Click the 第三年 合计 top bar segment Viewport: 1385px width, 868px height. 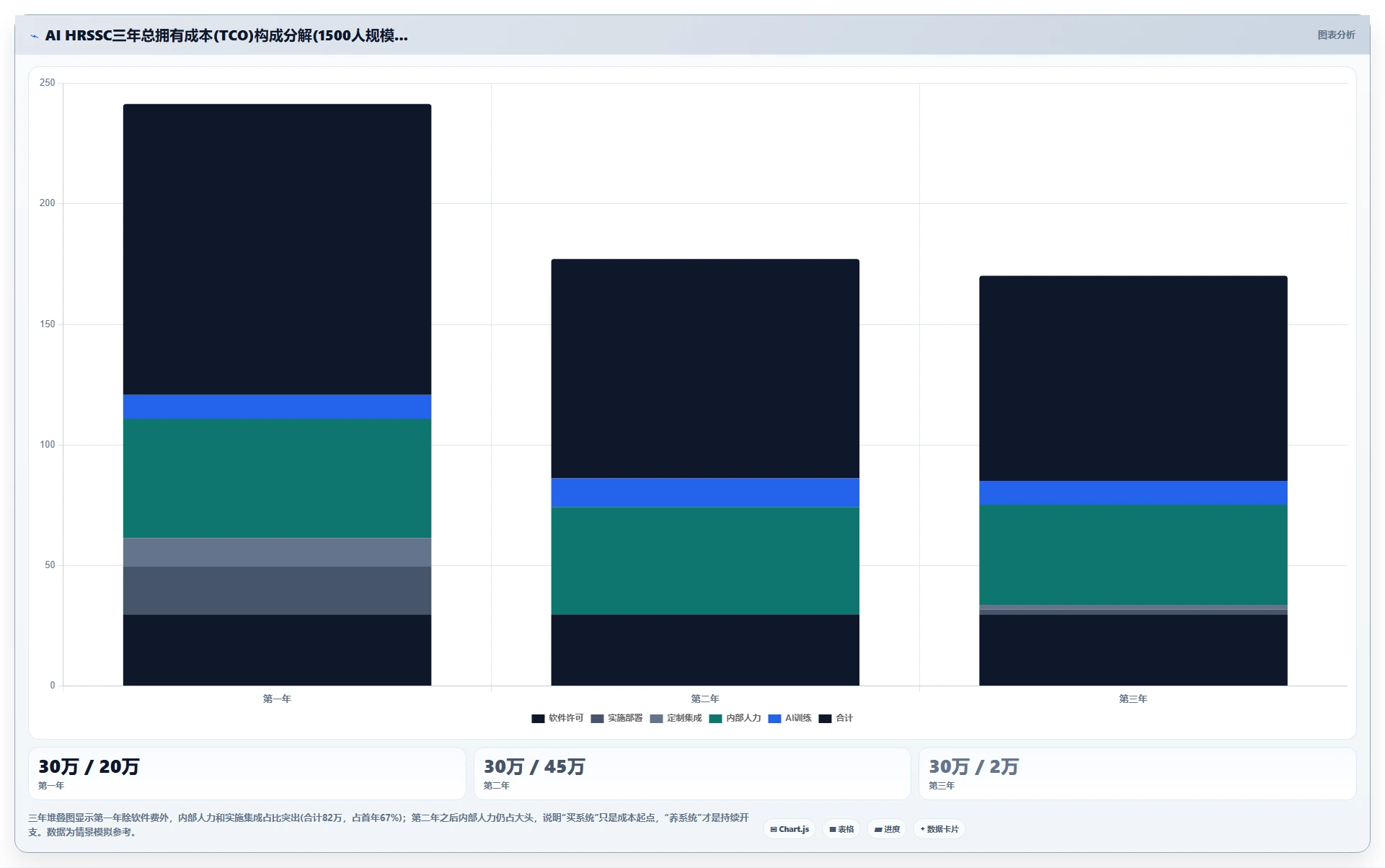(1133, 378)
